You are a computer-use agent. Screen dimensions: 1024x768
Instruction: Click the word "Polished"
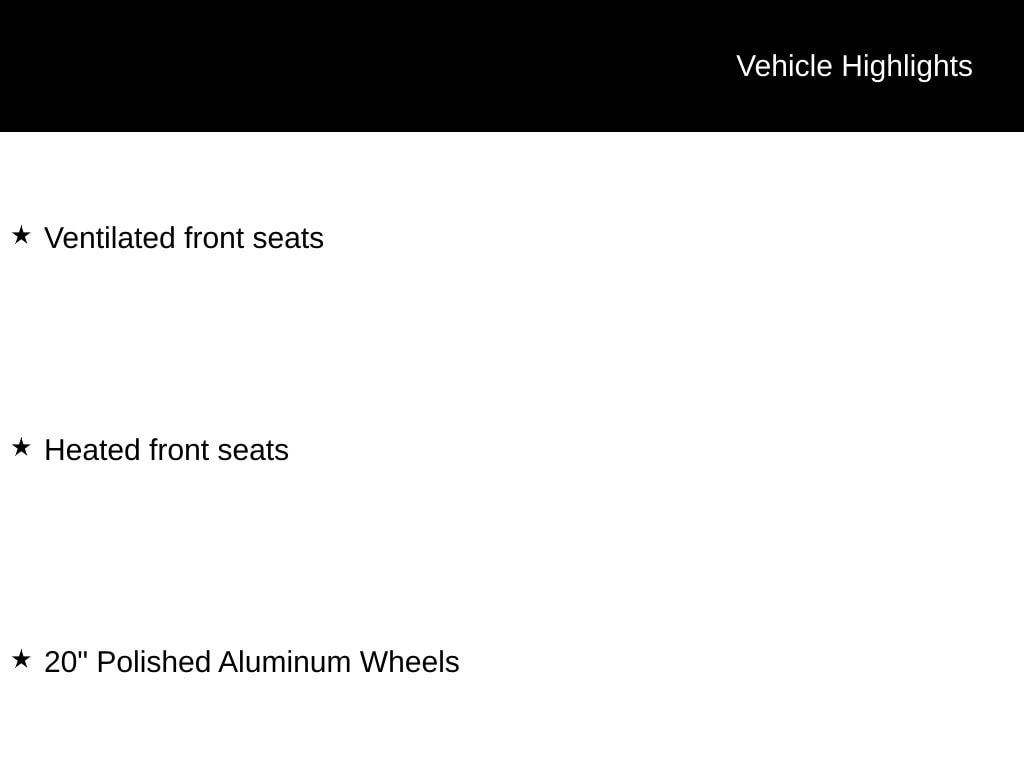[153, 663]
